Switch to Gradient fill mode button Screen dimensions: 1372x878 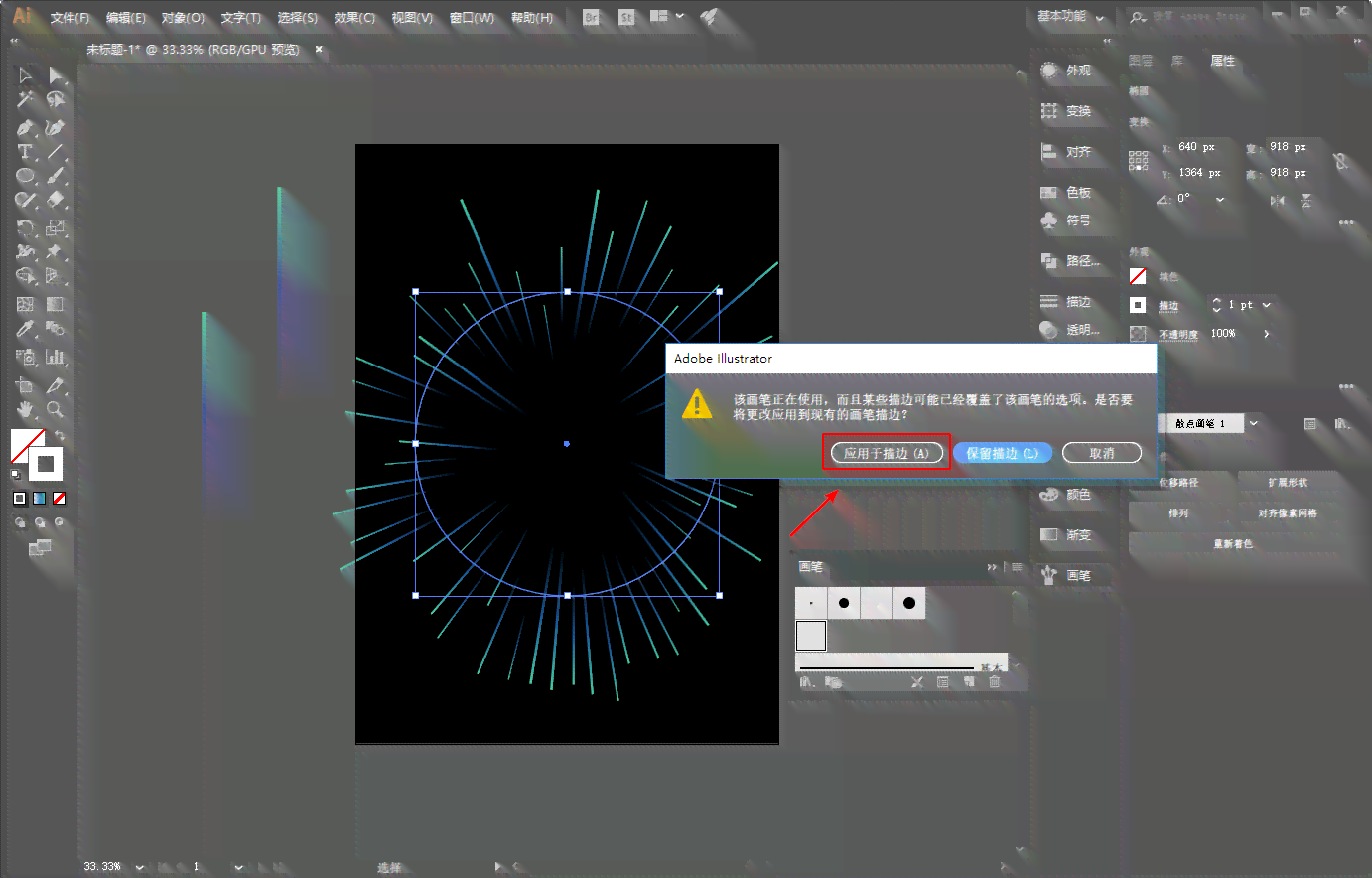pyautogui.click(x=40, y=498)
